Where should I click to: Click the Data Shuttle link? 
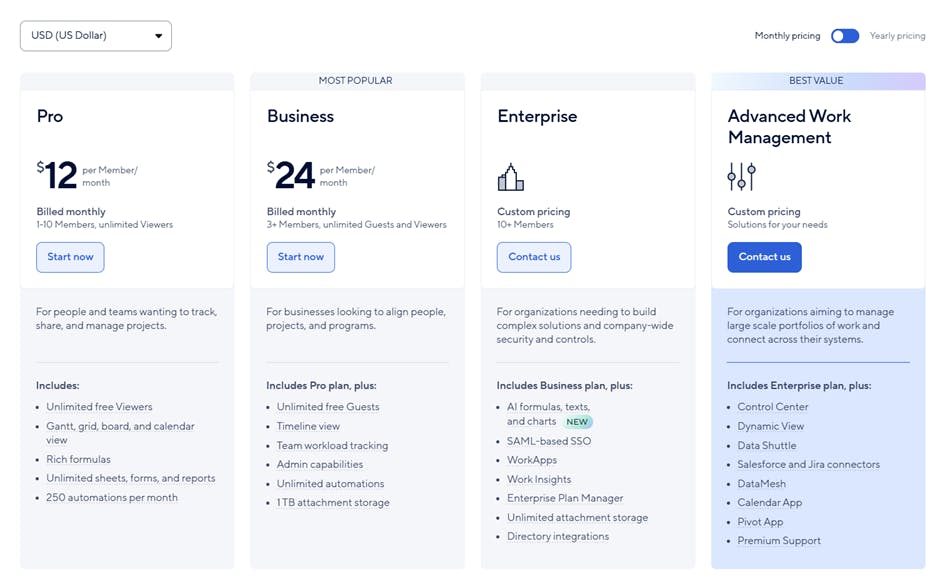767,445
